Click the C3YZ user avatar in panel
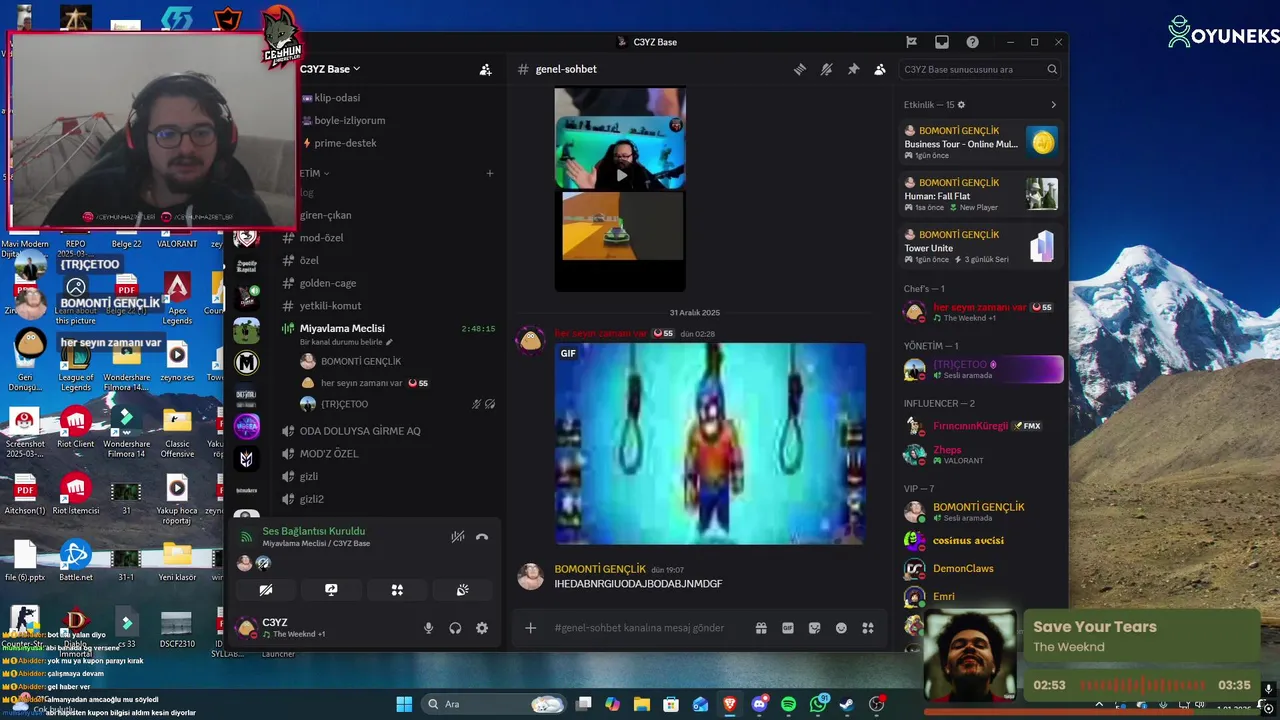 (x=246, y=628)
